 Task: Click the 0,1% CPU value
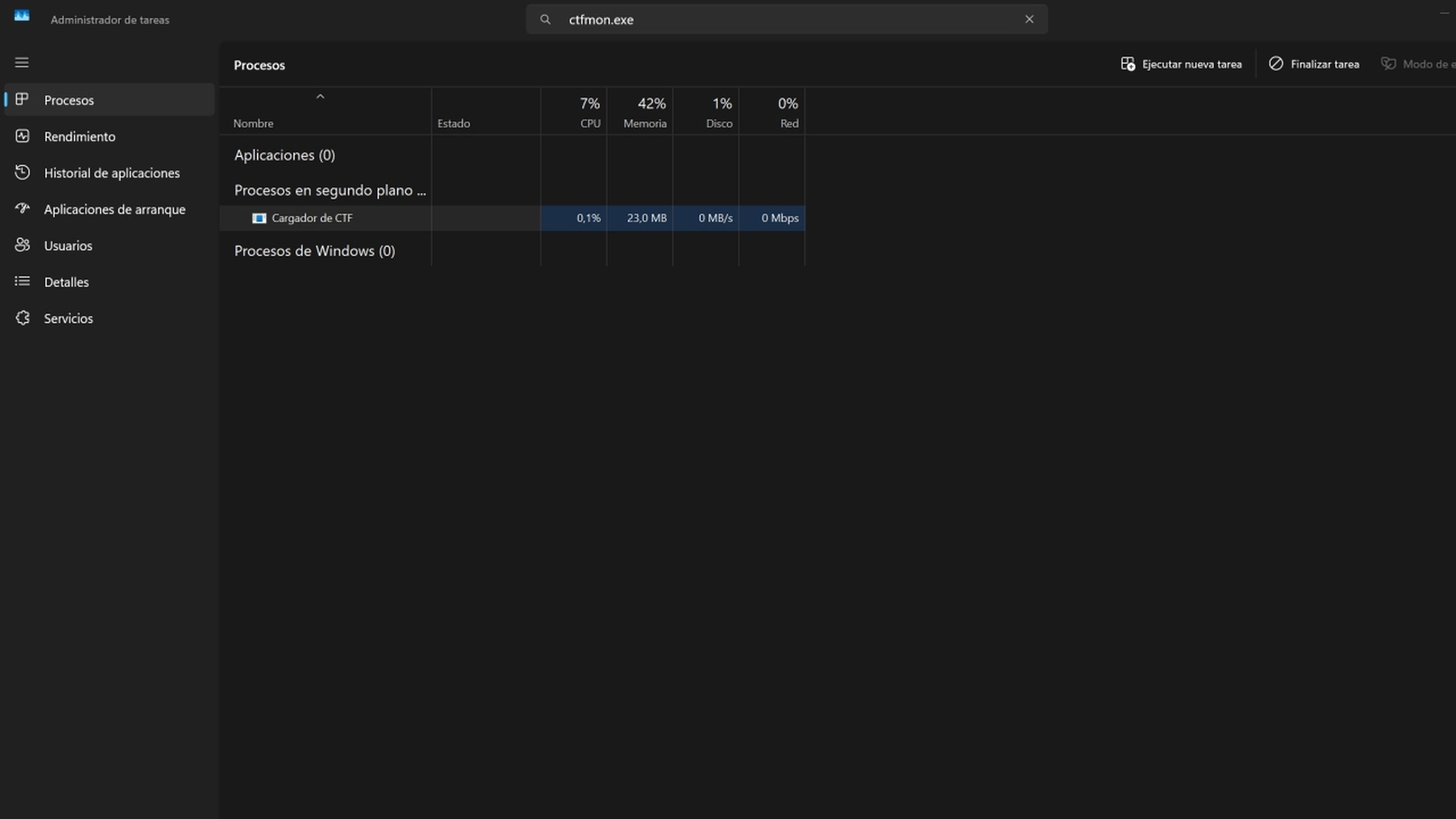click(x=588, y=218)
